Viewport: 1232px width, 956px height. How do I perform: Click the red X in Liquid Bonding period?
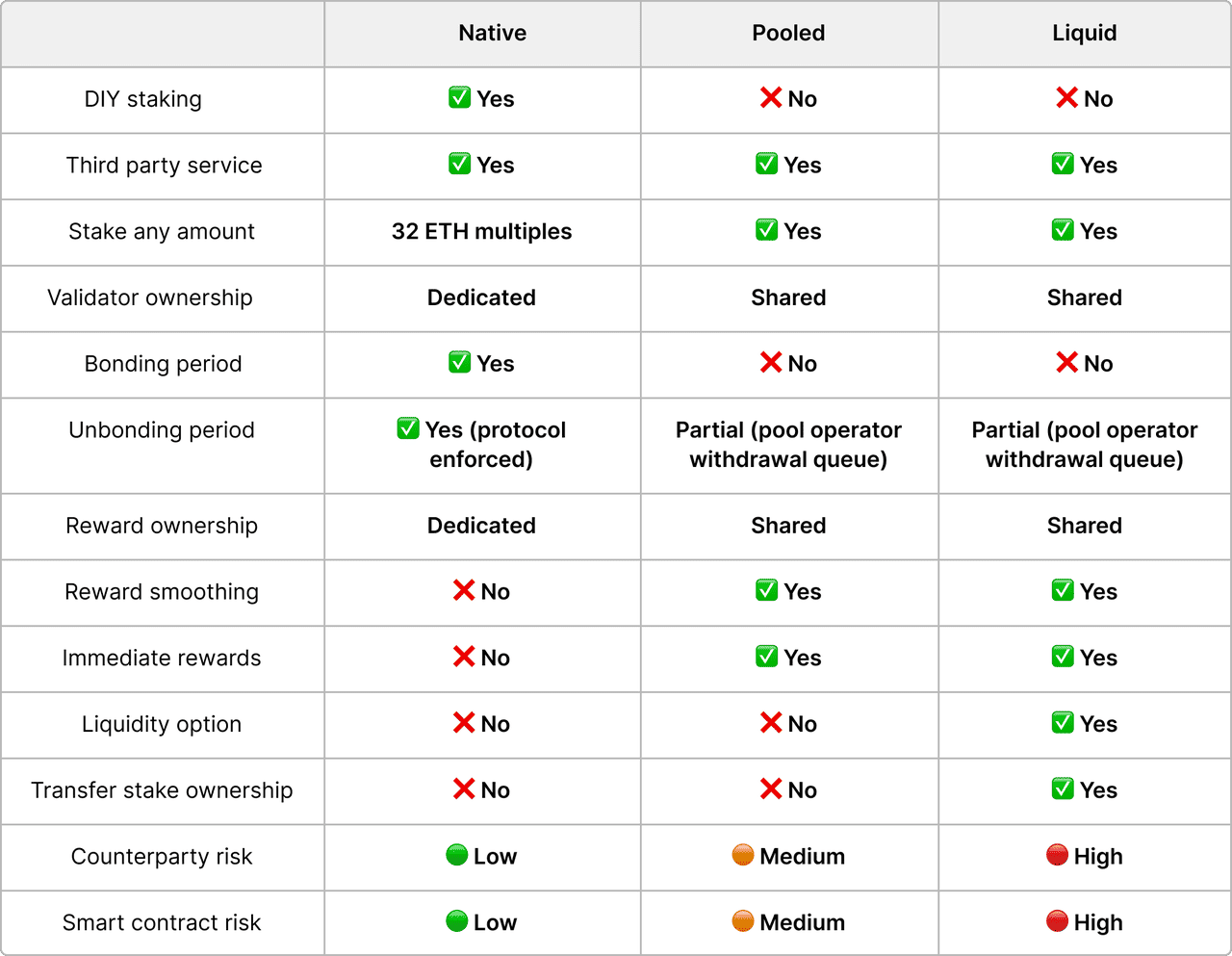coord(1066,362)
